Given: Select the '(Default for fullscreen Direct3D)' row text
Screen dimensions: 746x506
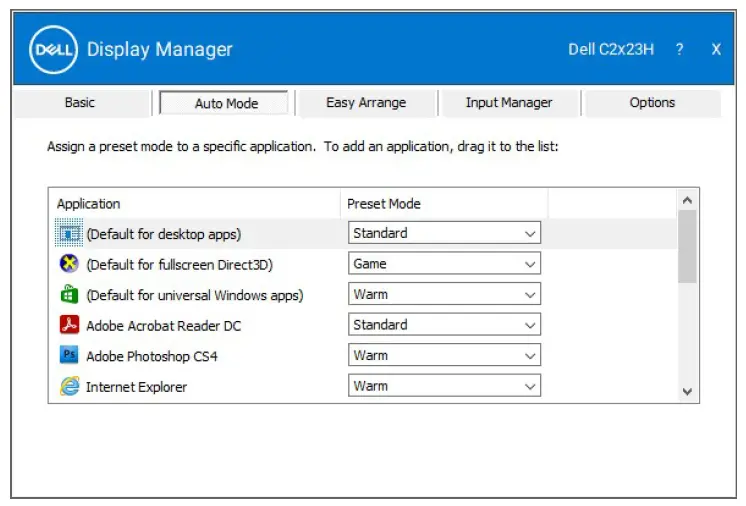Looking at the screenshot, I should point(179,265).
